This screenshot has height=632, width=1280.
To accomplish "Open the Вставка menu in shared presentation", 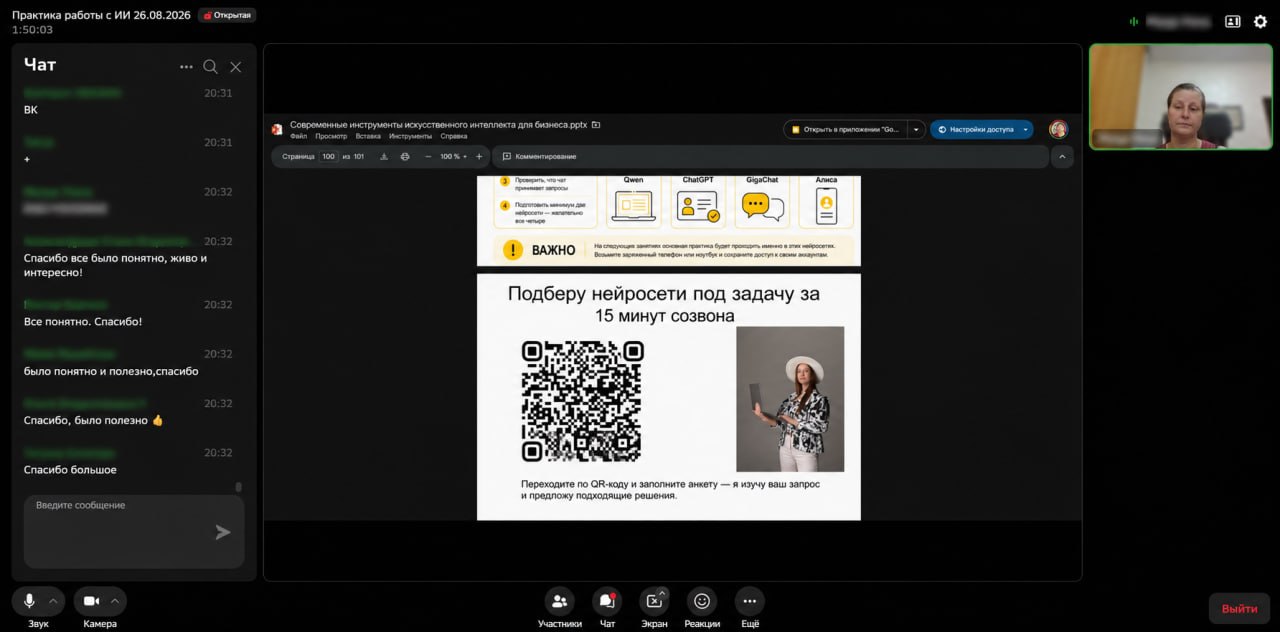I will pos(368,136).
